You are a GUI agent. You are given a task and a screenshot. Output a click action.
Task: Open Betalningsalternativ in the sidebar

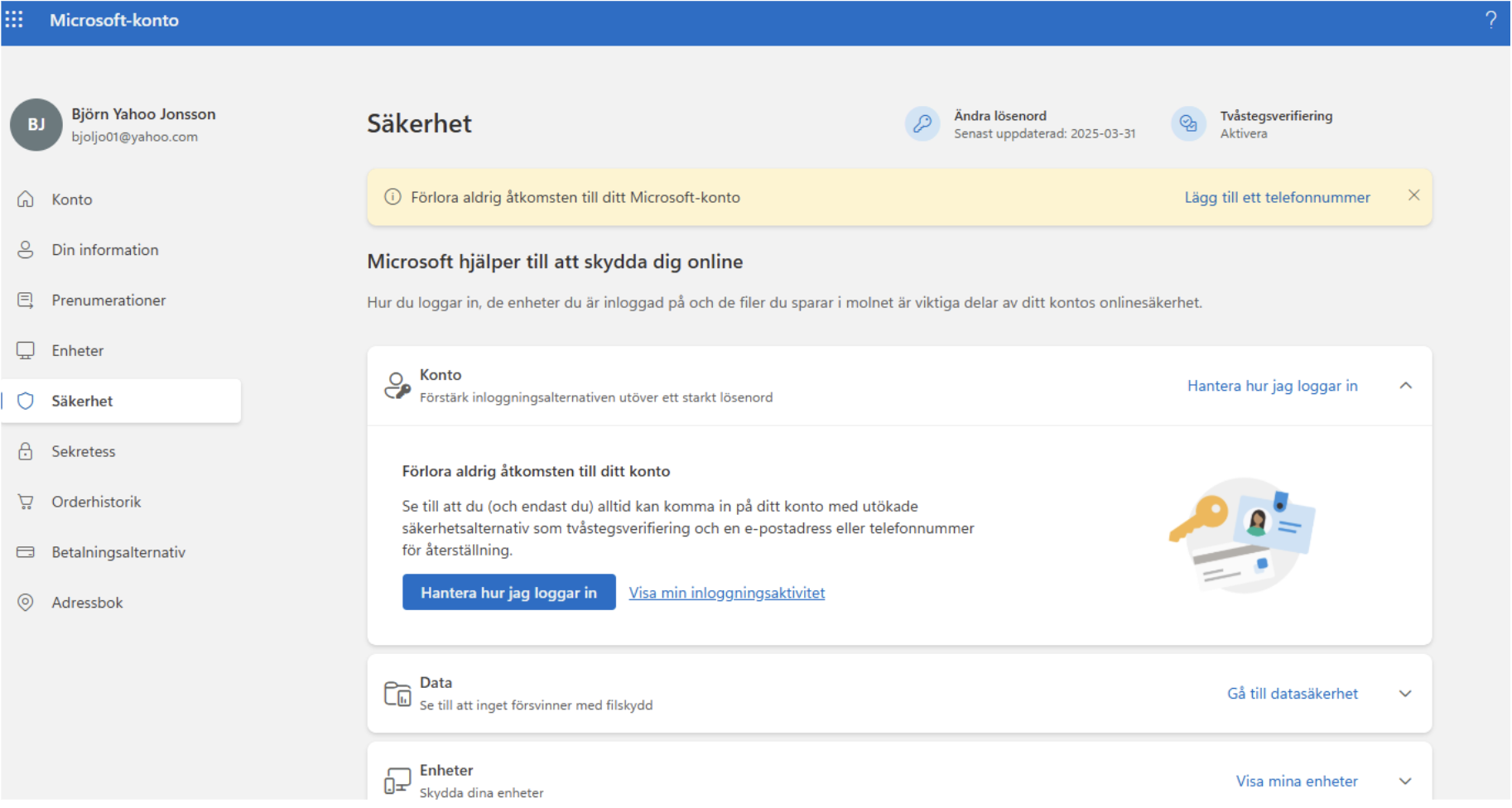pyautogui.click(x=121, y=553)
